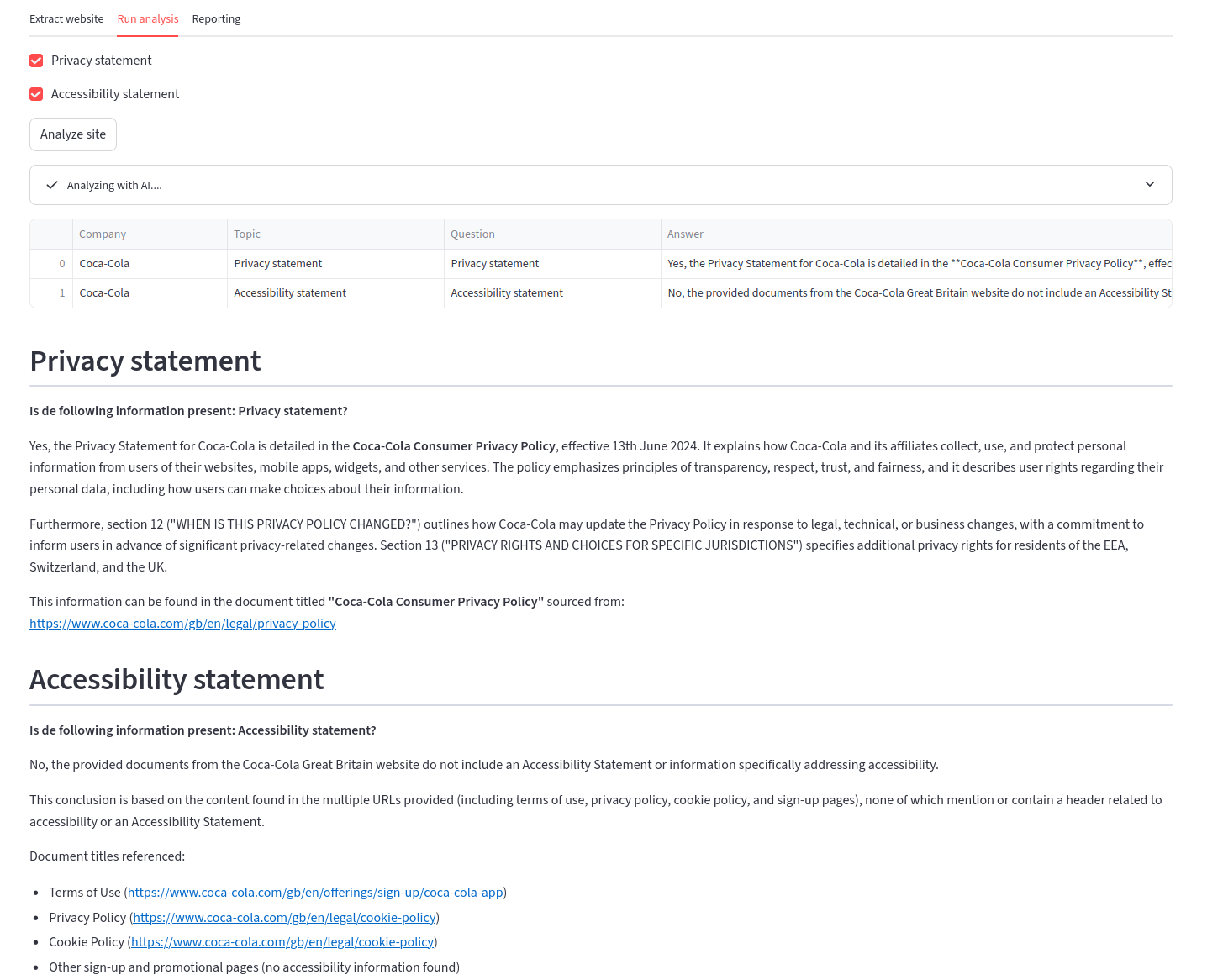
Task: Click answer cell starting 'No, the provided documents'
Action: [x=916, y=293]
